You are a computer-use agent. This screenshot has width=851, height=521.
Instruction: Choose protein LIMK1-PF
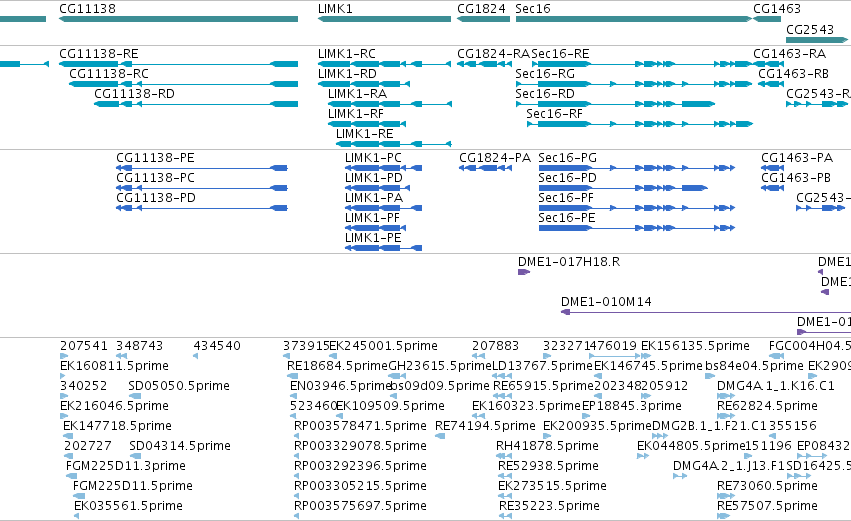click(x=376, y=228)
